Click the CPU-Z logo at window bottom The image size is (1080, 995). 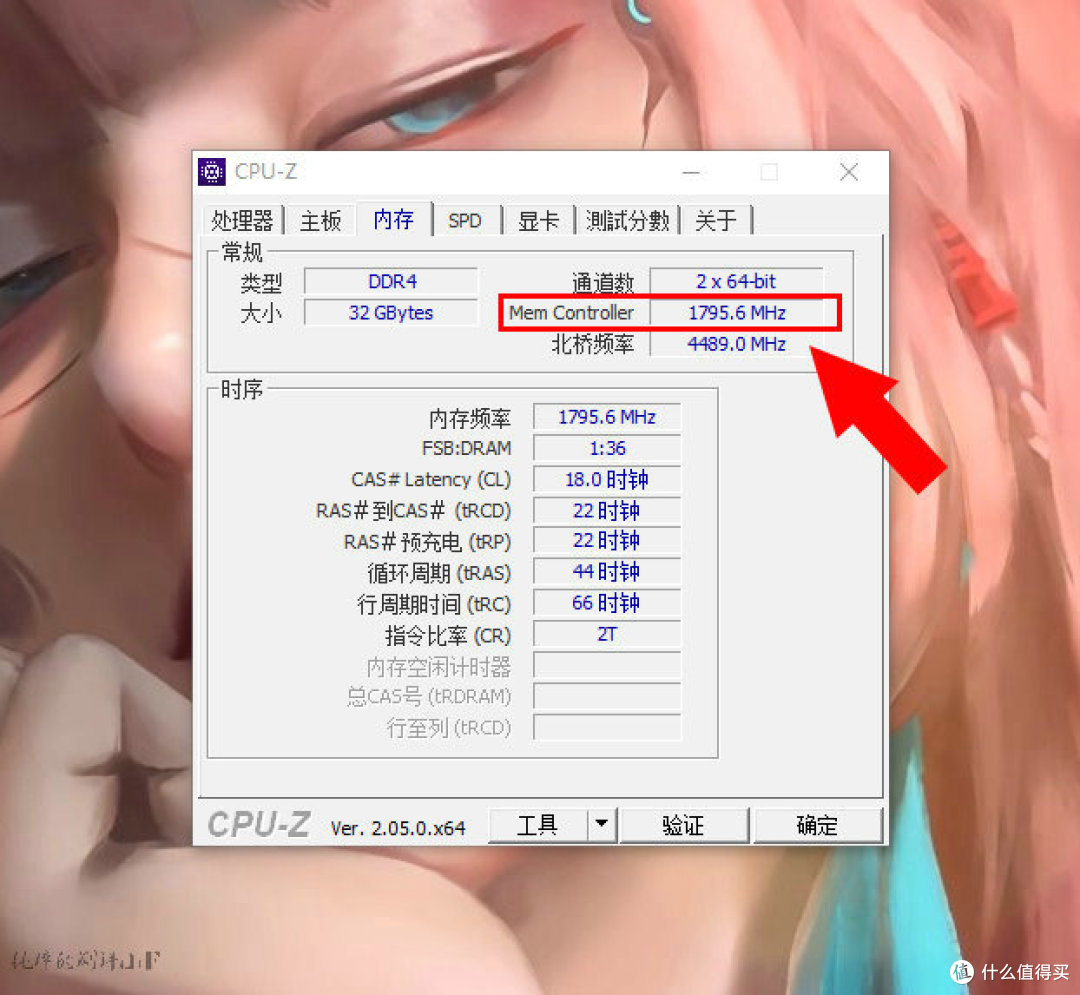pyautogui.click(x=259, y=824)
